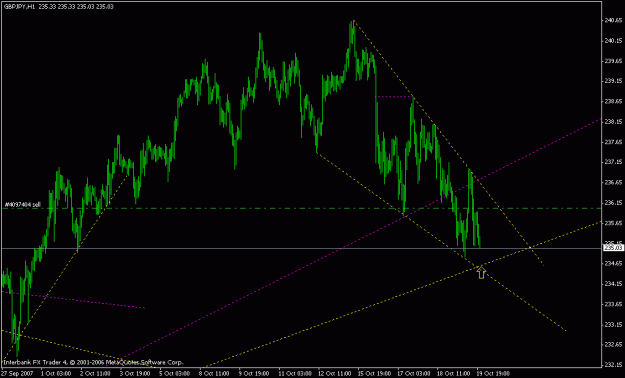Click the 5 Oct 03:00 time label

pyautogui.click(x=175, y=373)
